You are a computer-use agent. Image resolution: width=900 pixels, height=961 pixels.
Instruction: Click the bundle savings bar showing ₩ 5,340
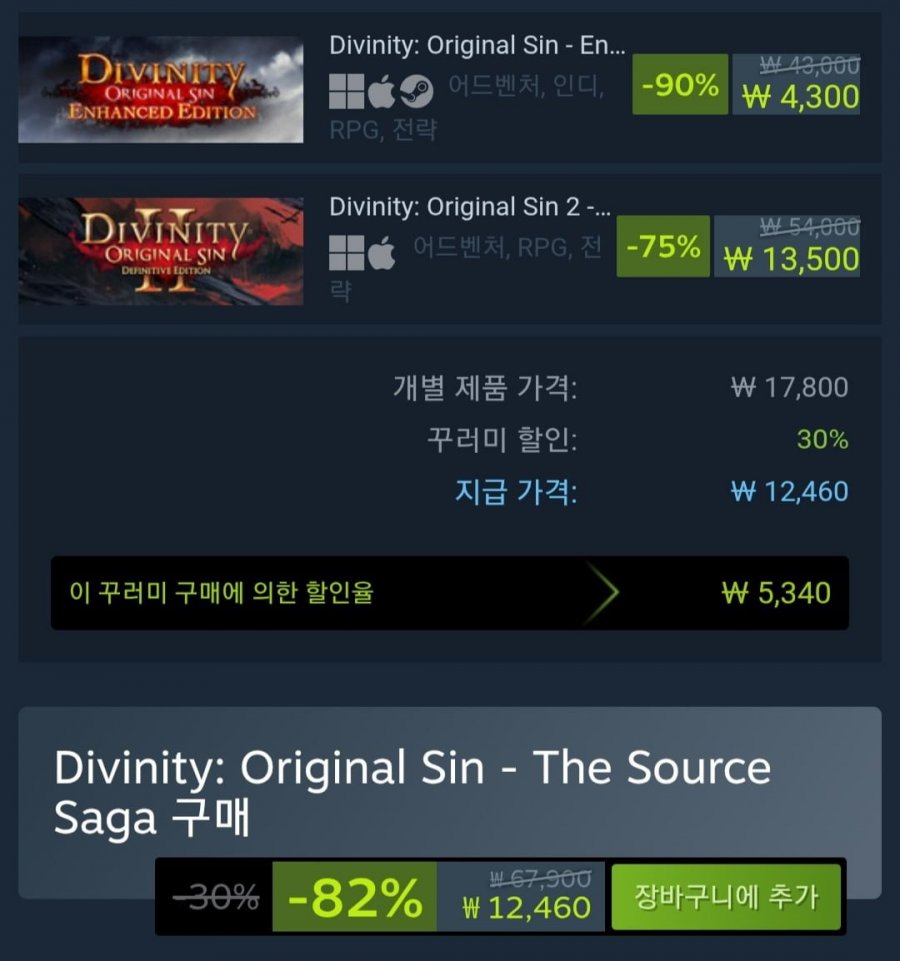[449, 593]
